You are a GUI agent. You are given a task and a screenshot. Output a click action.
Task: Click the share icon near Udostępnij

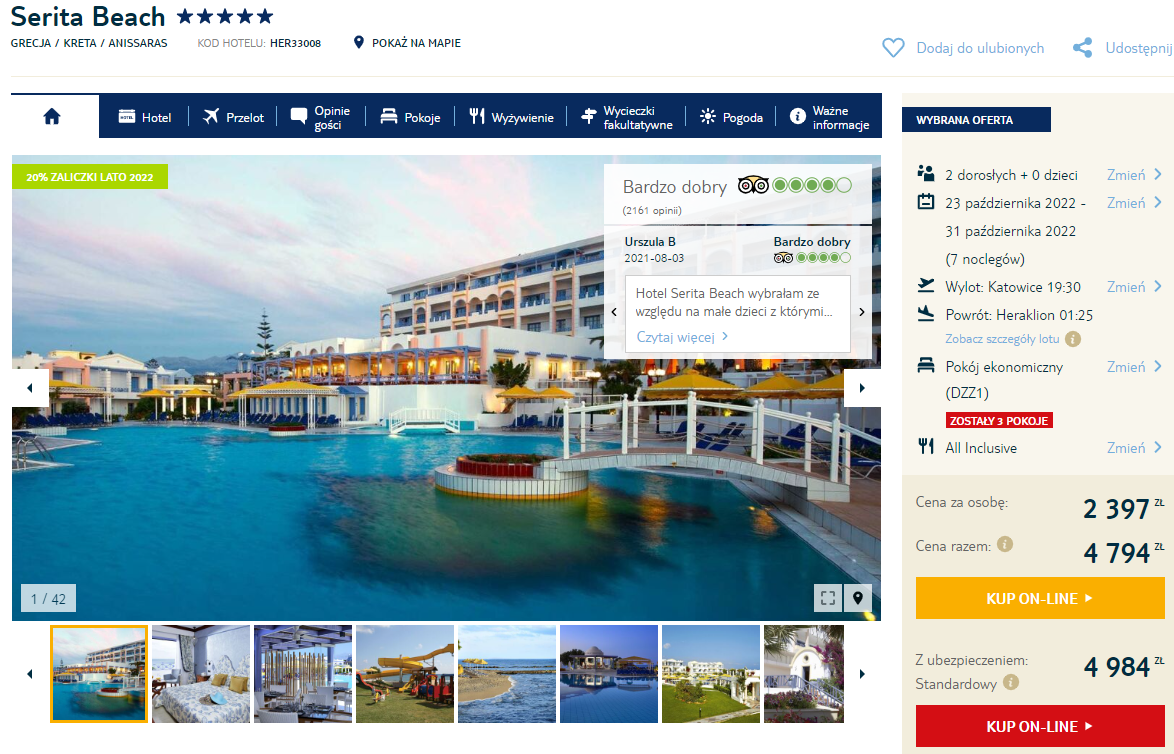[1082, 48]
